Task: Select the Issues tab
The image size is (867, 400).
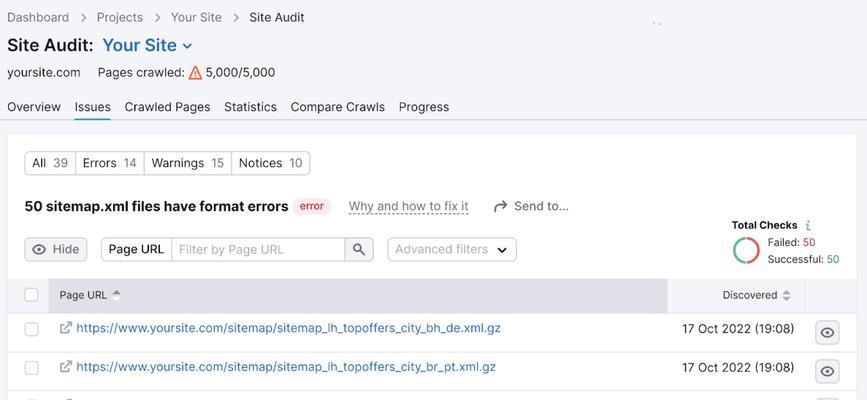Action: 92,107
